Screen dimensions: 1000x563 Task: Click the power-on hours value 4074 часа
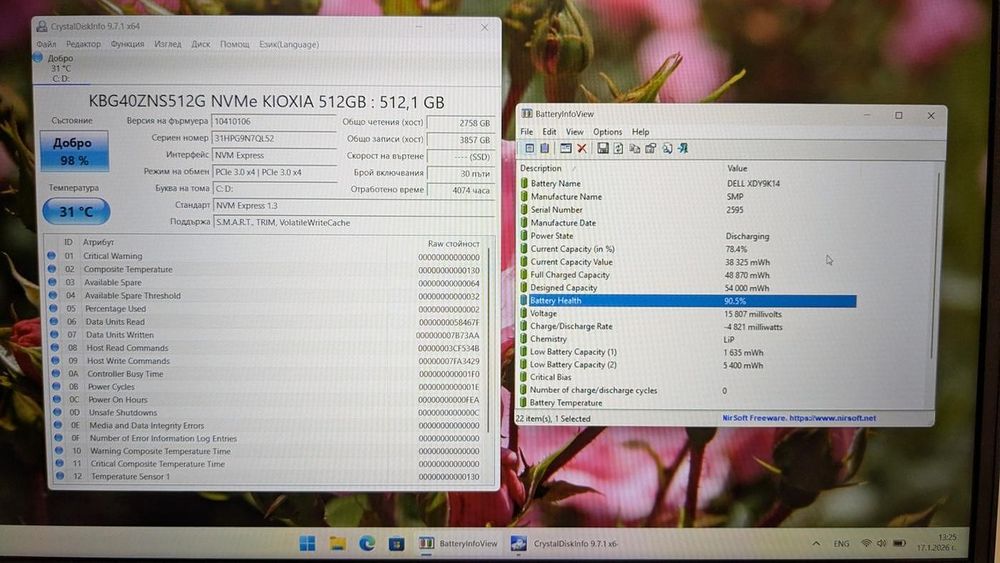click(x=460, y=190)
